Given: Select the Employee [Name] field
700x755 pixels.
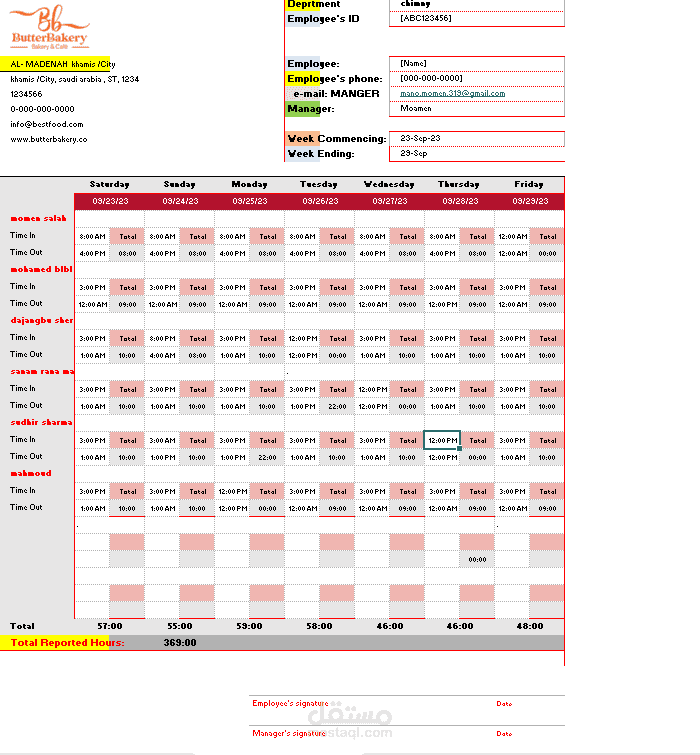Looking at the screenshot, I should [477, 64].
